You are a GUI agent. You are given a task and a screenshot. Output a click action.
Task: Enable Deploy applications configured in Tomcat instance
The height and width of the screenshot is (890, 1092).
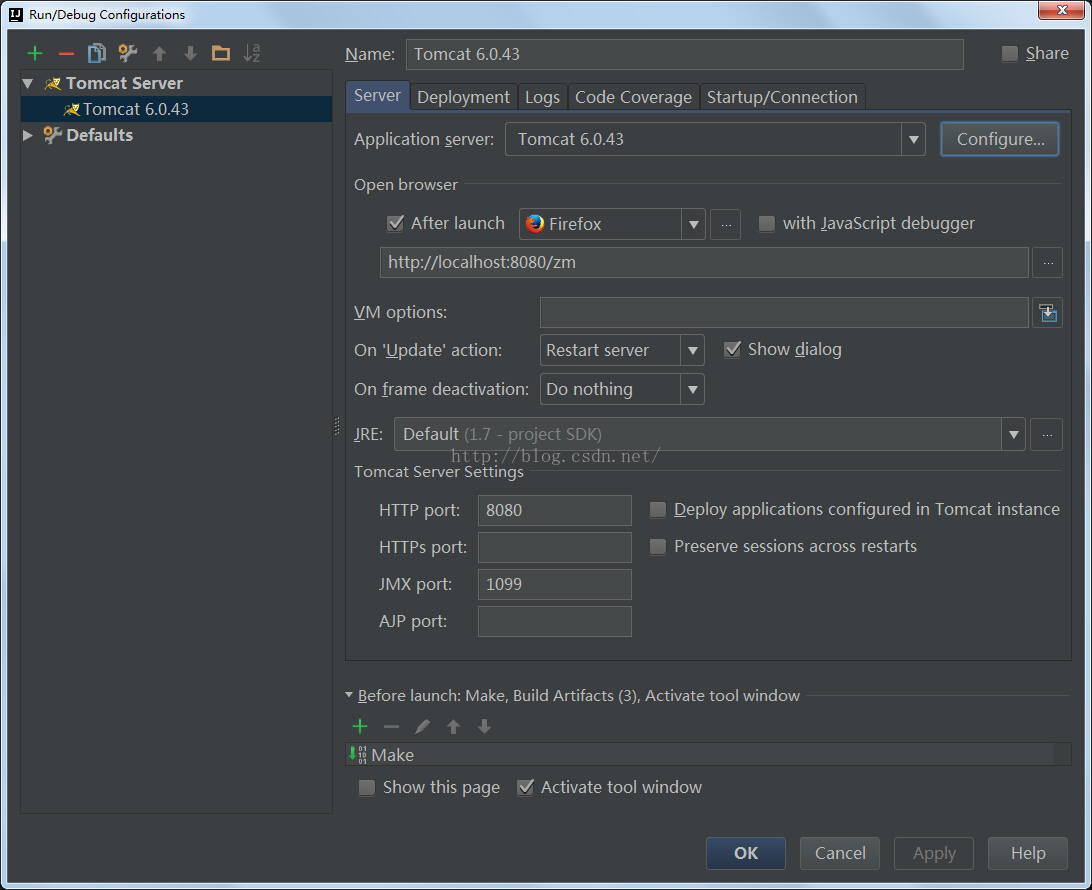(657, 510)
